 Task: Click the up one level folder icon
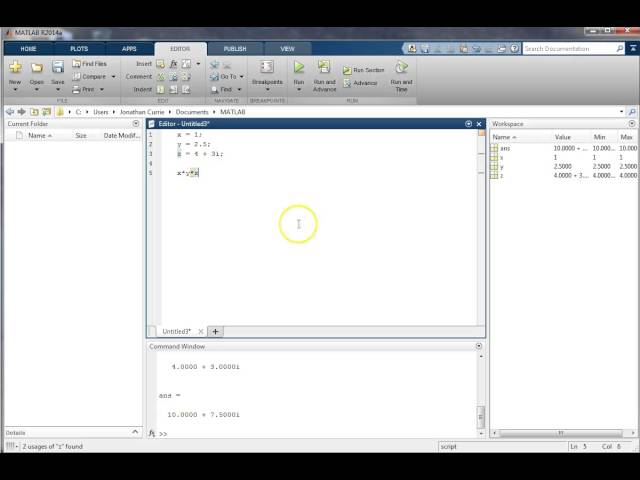coord(34,111)
